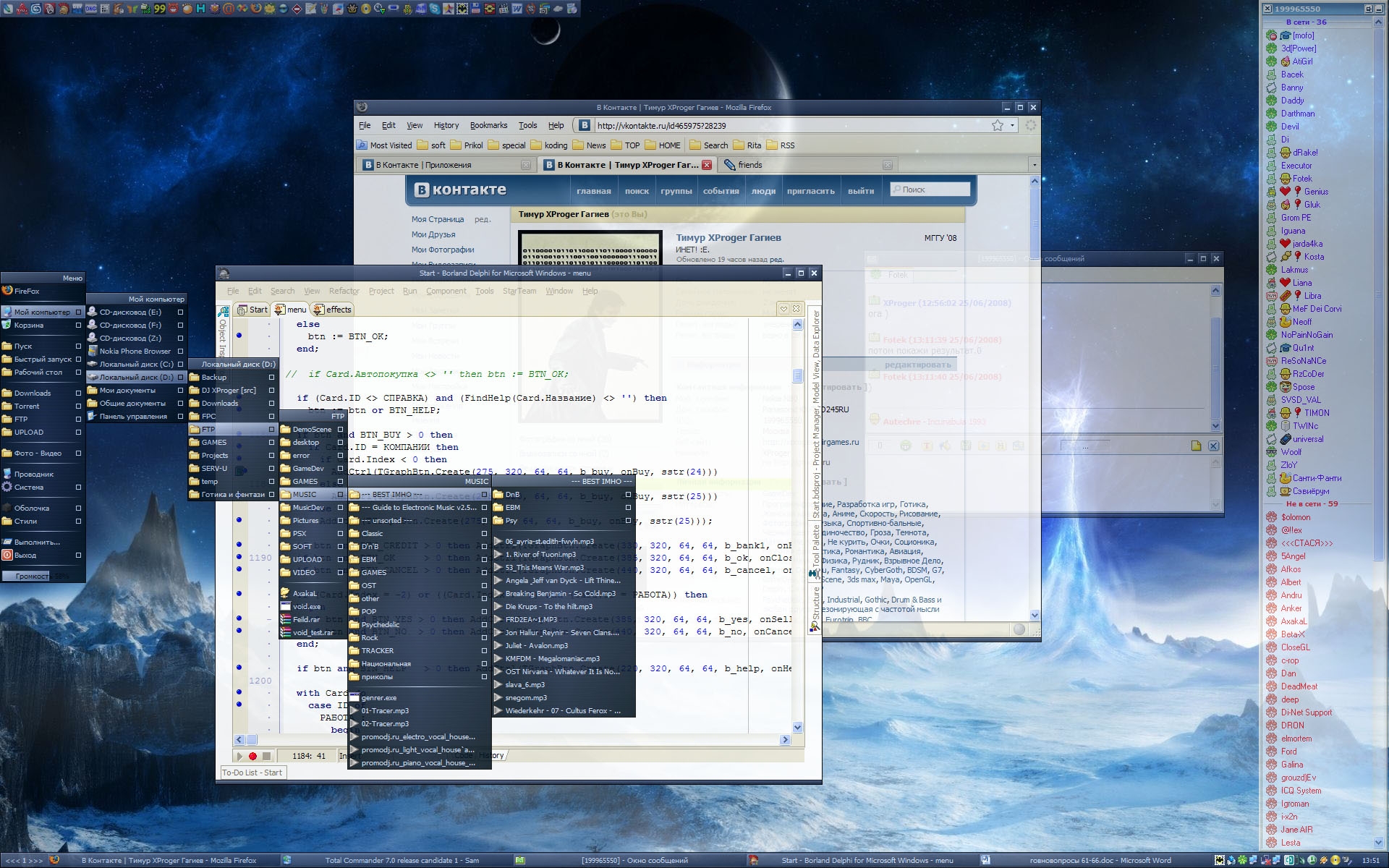Screen dimensions: 1389x868
Task: Toggle square box next to Downloads in Меню
Action: [x=78, y=393]
